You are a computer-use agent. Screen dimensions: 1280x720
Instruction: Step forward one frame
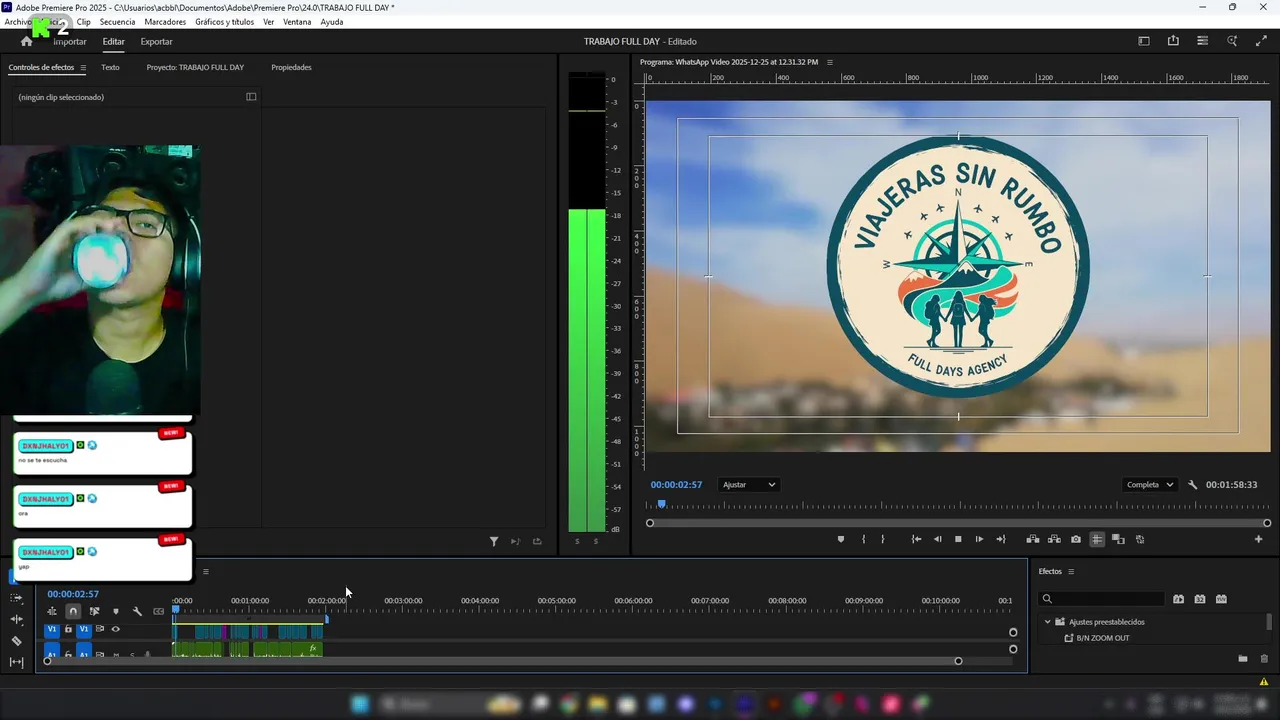tap(979, 539)
